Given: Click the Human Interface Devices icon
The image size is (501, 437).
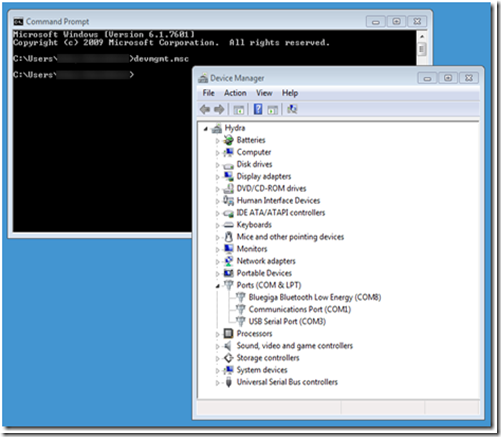Looking at the screenshot, I should (228, 201).
